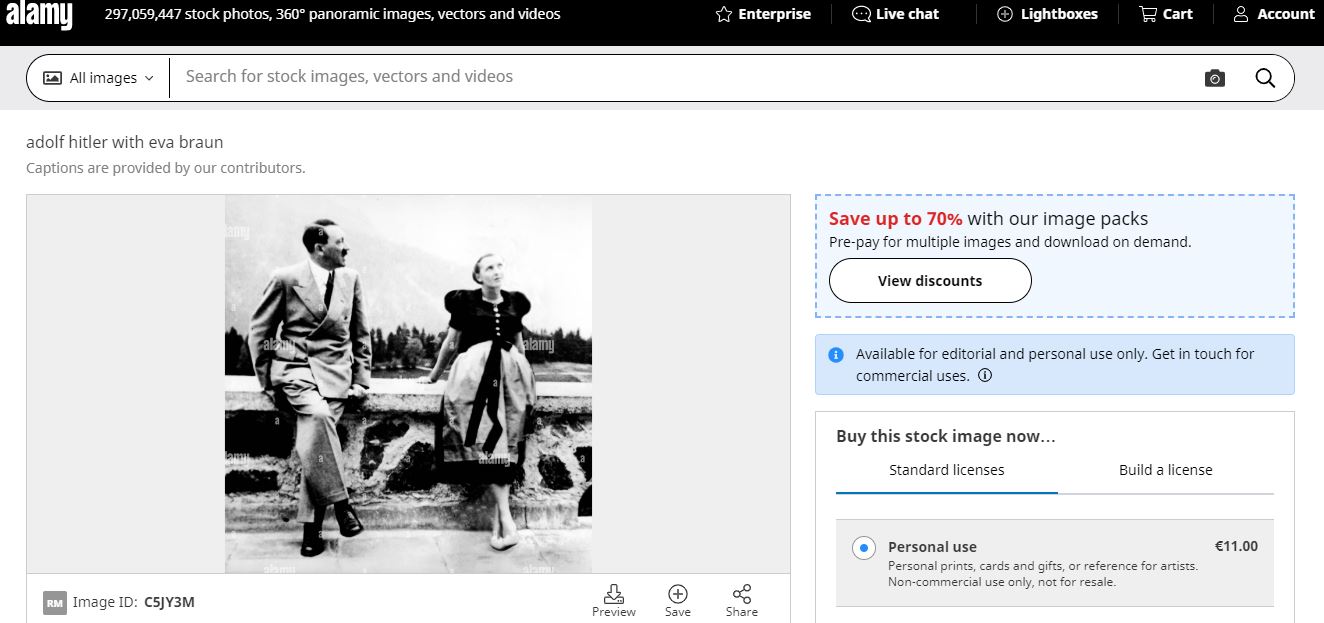Image resolution: width=1324 pixels, height=623 pixels.
Task: Open the shopping Cart
Action: point(1166,14)
